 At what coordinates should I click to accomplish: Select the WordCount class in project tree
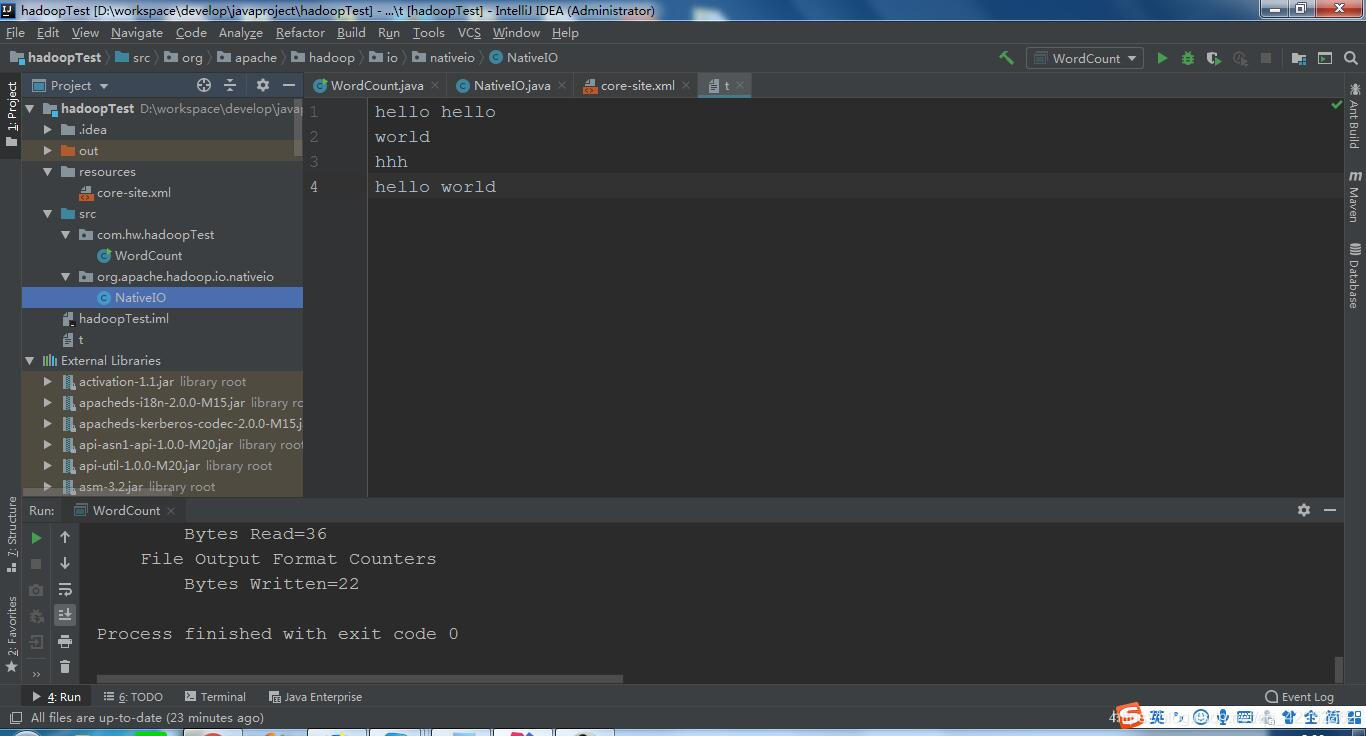coord(148,255)
